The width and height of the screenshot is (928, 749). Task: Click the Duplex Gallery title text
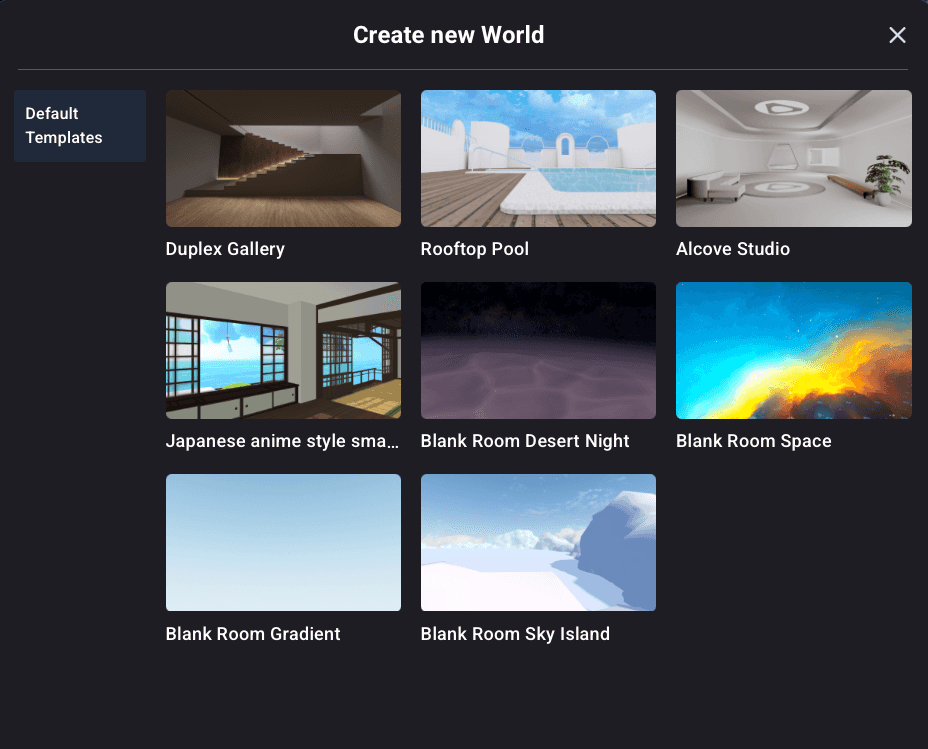click(x=225, y=249)
